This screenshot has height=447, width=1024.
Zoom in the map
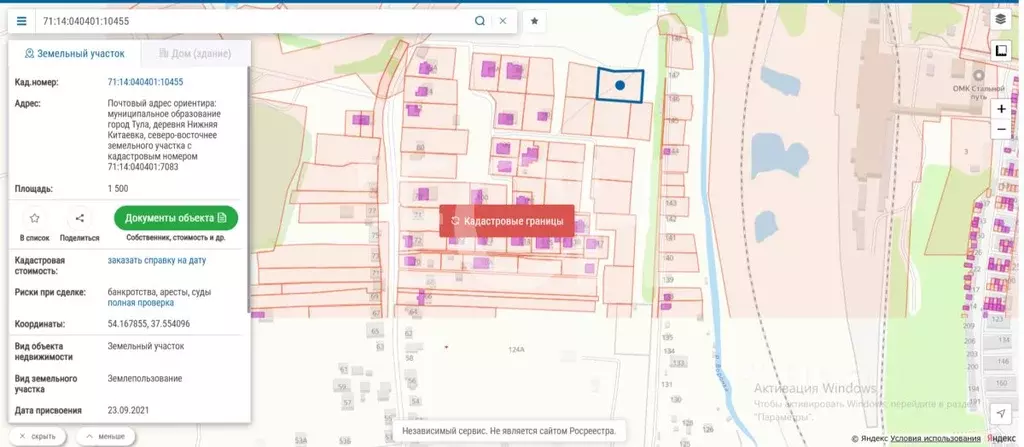[1001, 109]
